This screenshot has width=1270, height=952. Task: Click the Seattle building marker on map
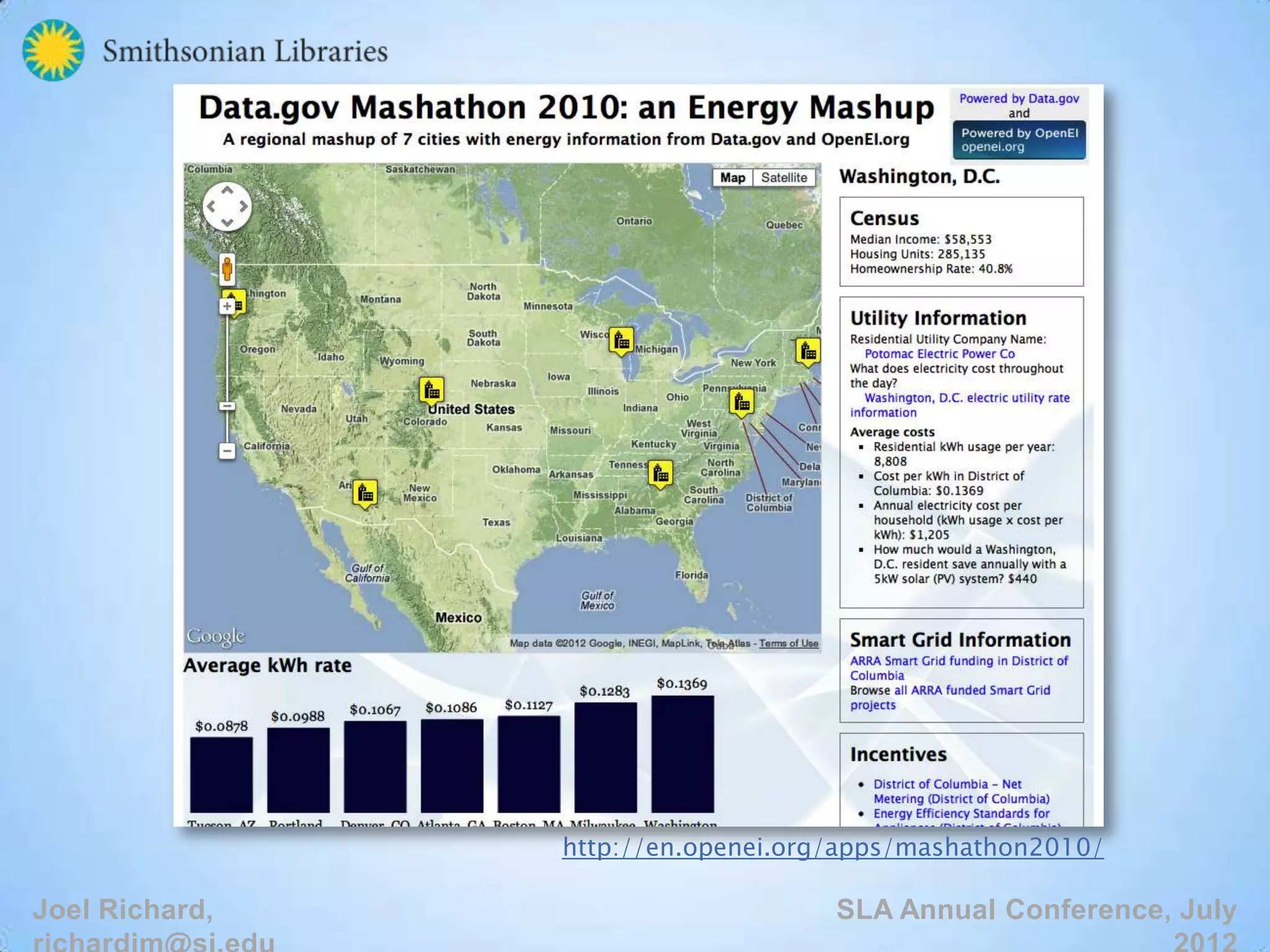click(236, 302)
